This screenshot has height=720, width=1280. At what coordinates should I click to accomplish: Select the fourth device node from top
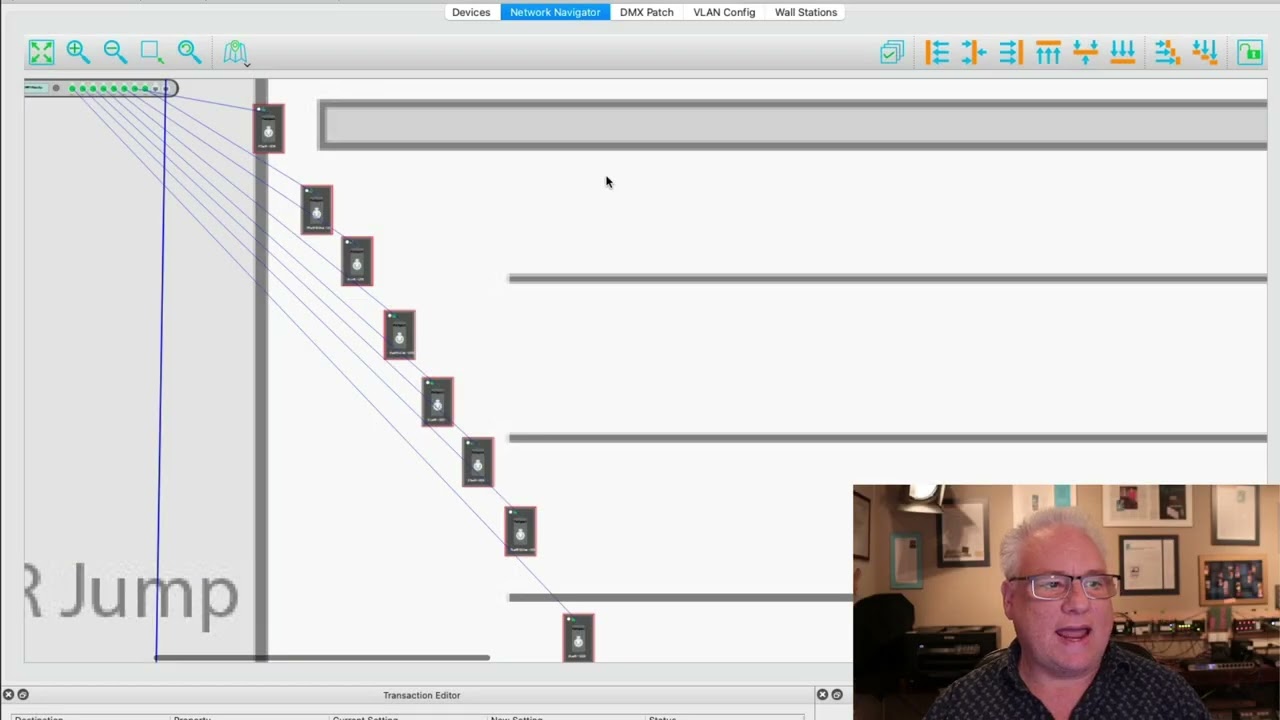point(400,335)
